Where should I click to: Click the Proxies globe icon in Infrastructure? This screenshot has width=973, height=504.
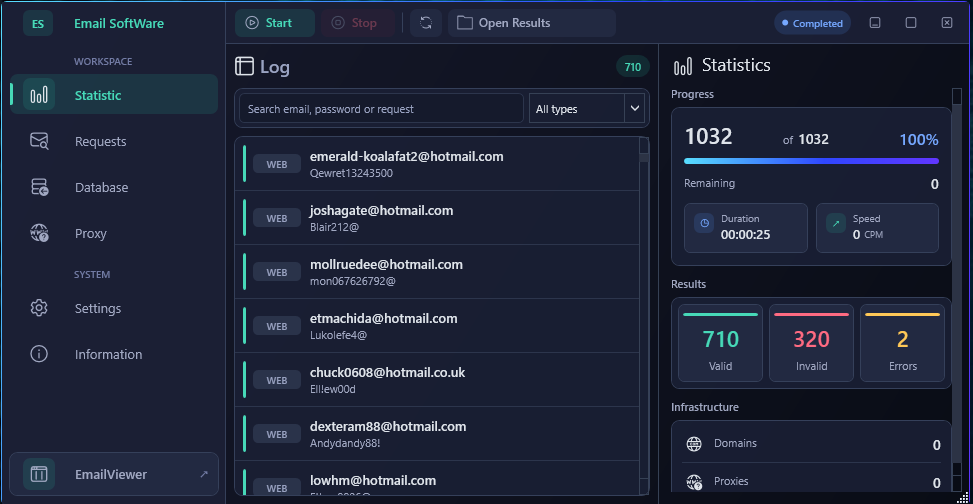(x=694, y=482)
